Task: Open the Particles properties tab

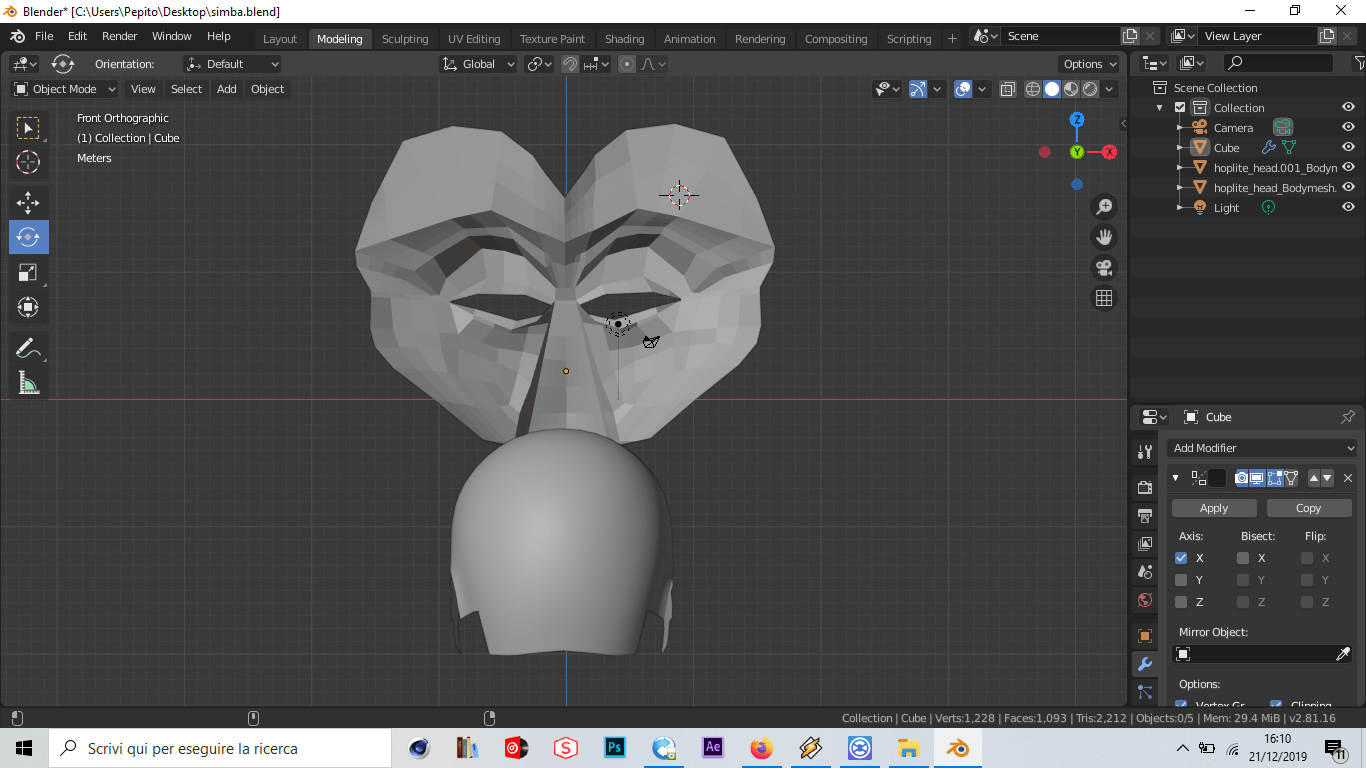Action: click(1145, 692)
